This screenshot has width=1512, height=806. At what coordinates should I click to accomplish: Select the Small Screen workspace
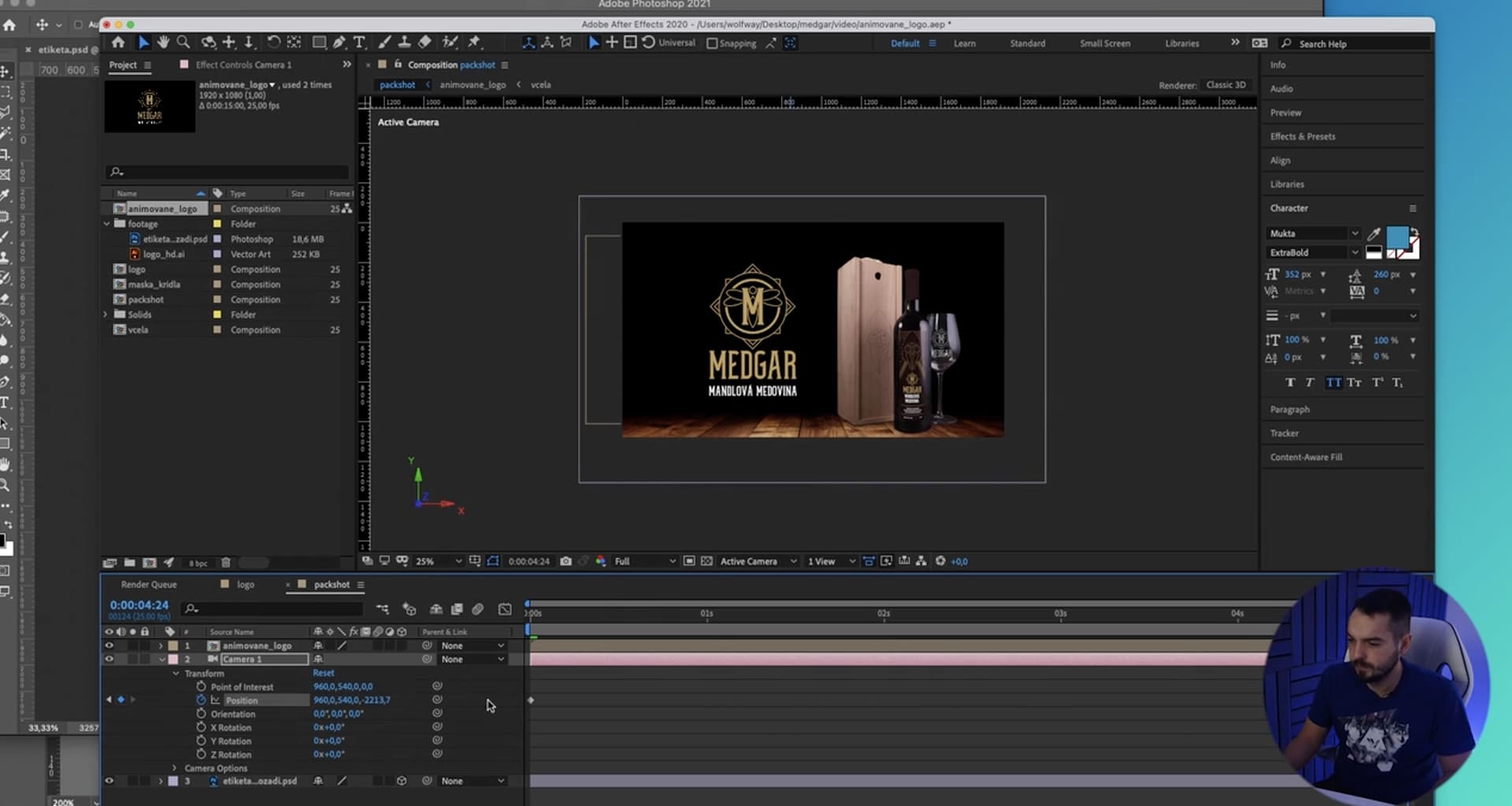(1105, 43)
